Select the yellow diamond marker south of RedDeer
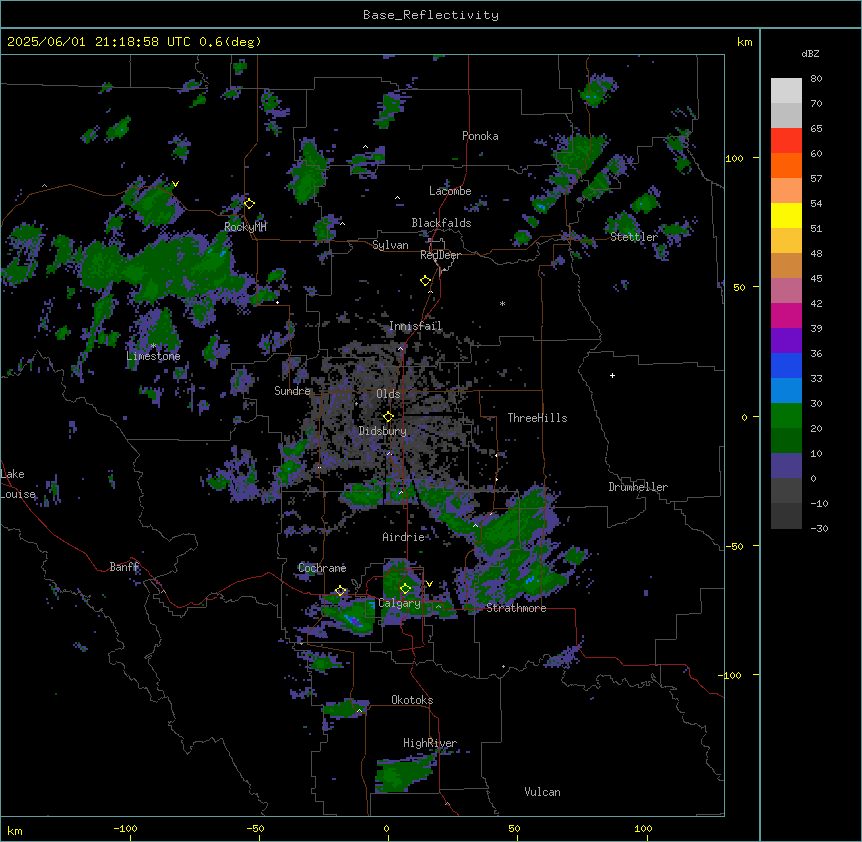Image resolution: width=862 pixels, height=842 pixels. pyautogui.click(x=425, y=281)
